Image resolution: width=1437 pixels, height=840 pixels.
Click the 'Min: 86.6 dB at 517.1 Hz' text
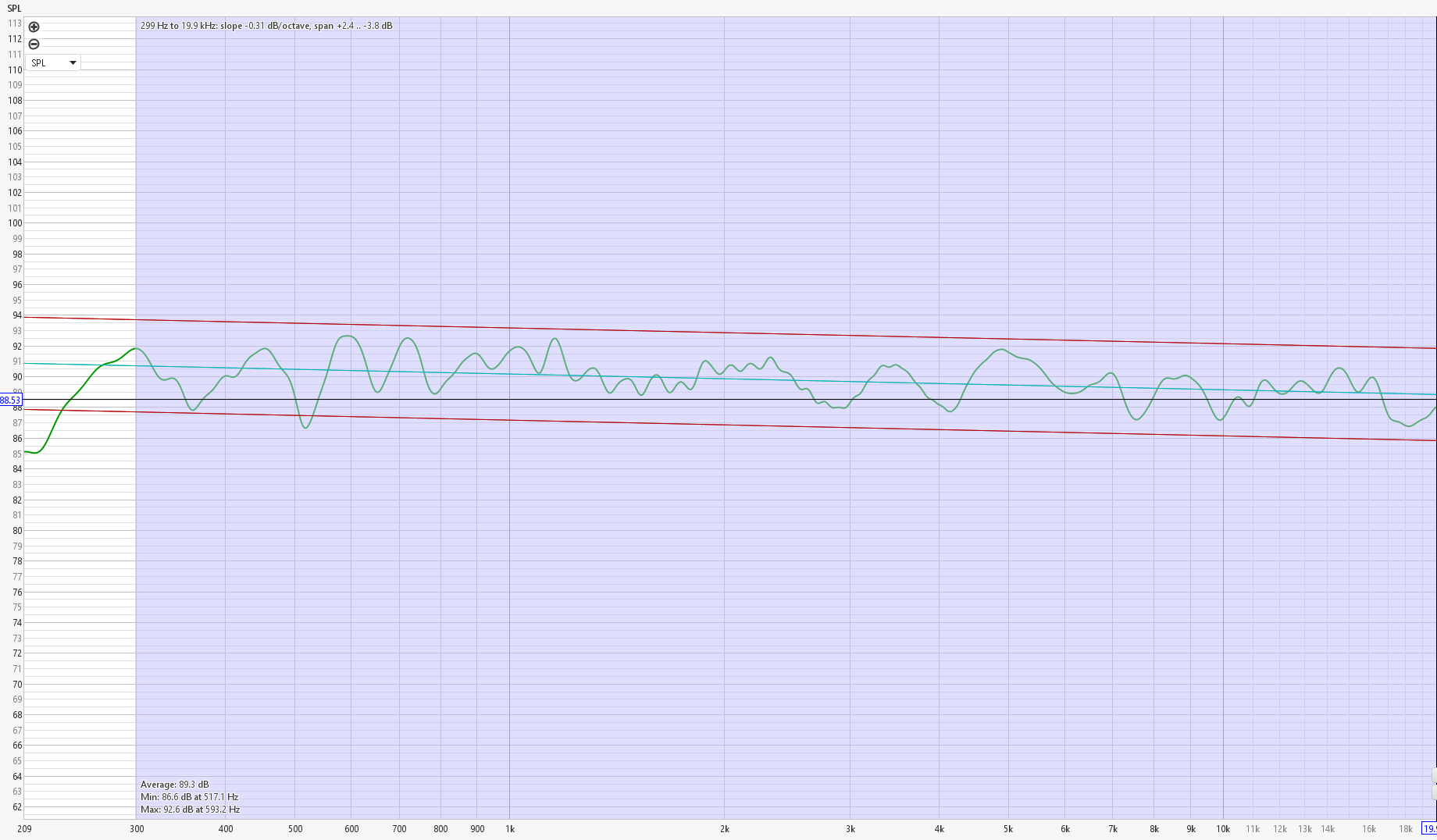(x=189, y=797)
